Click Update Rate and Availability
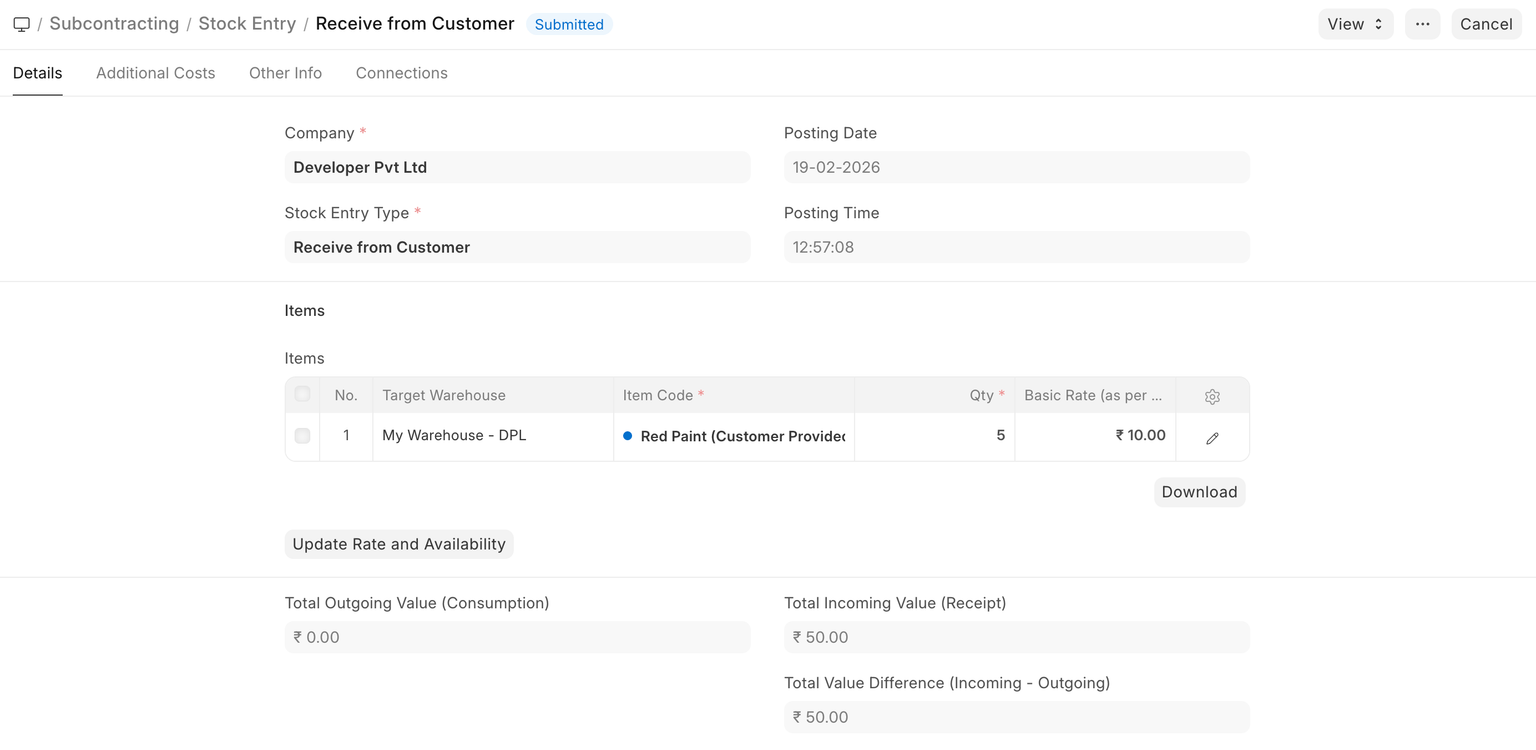This screenshot has height=750, width=1536. [399, 544]
